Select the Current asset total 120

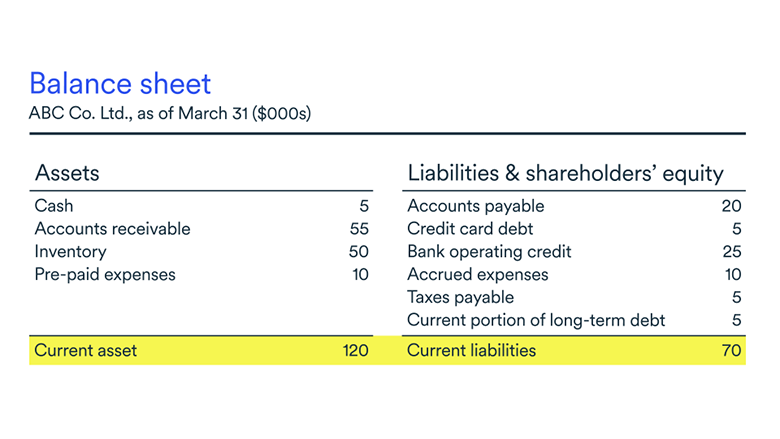point(355,350)
